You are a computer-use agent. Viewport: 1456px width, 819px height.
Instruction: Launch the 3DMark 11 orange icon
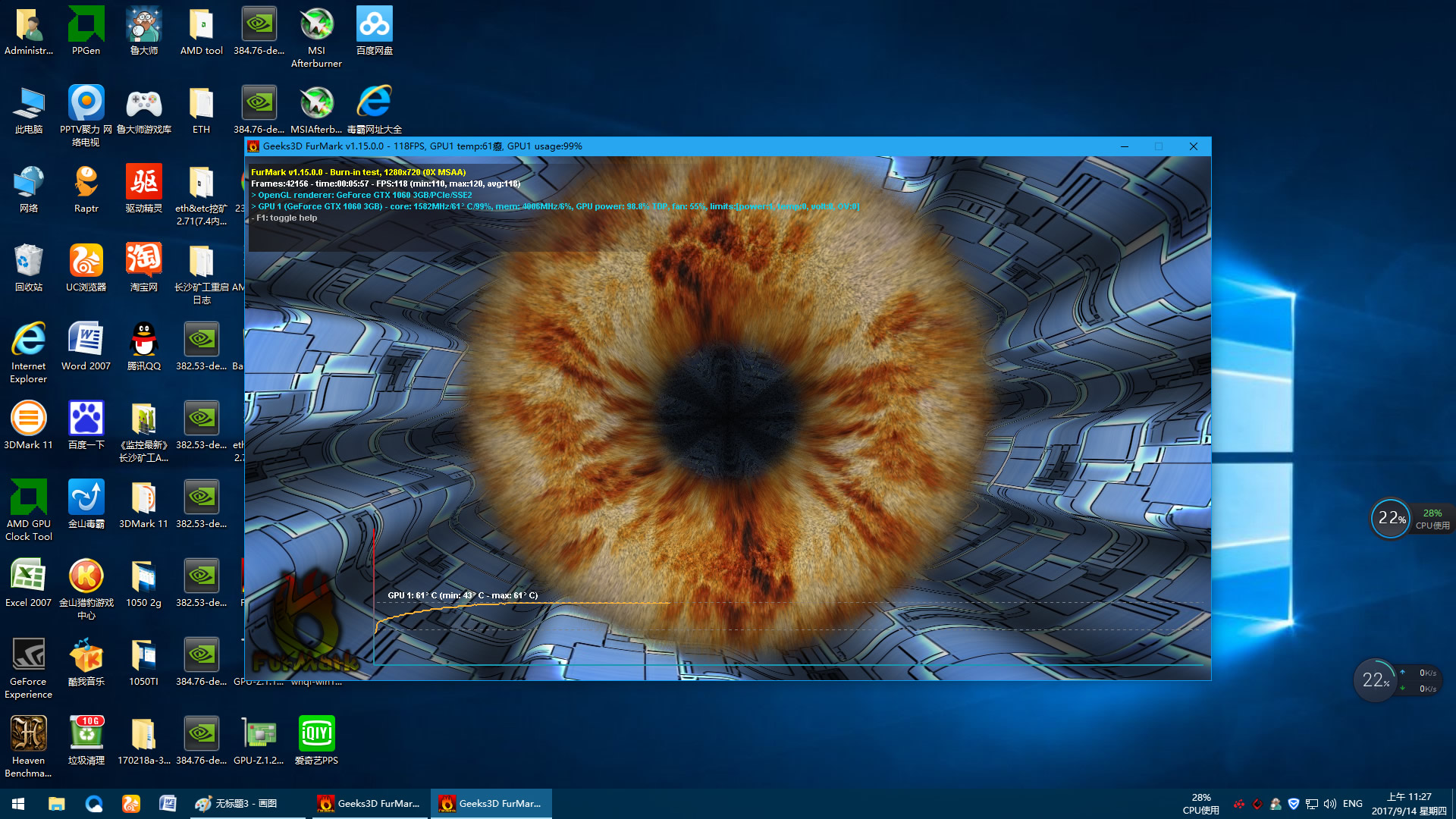click(28, 419)
